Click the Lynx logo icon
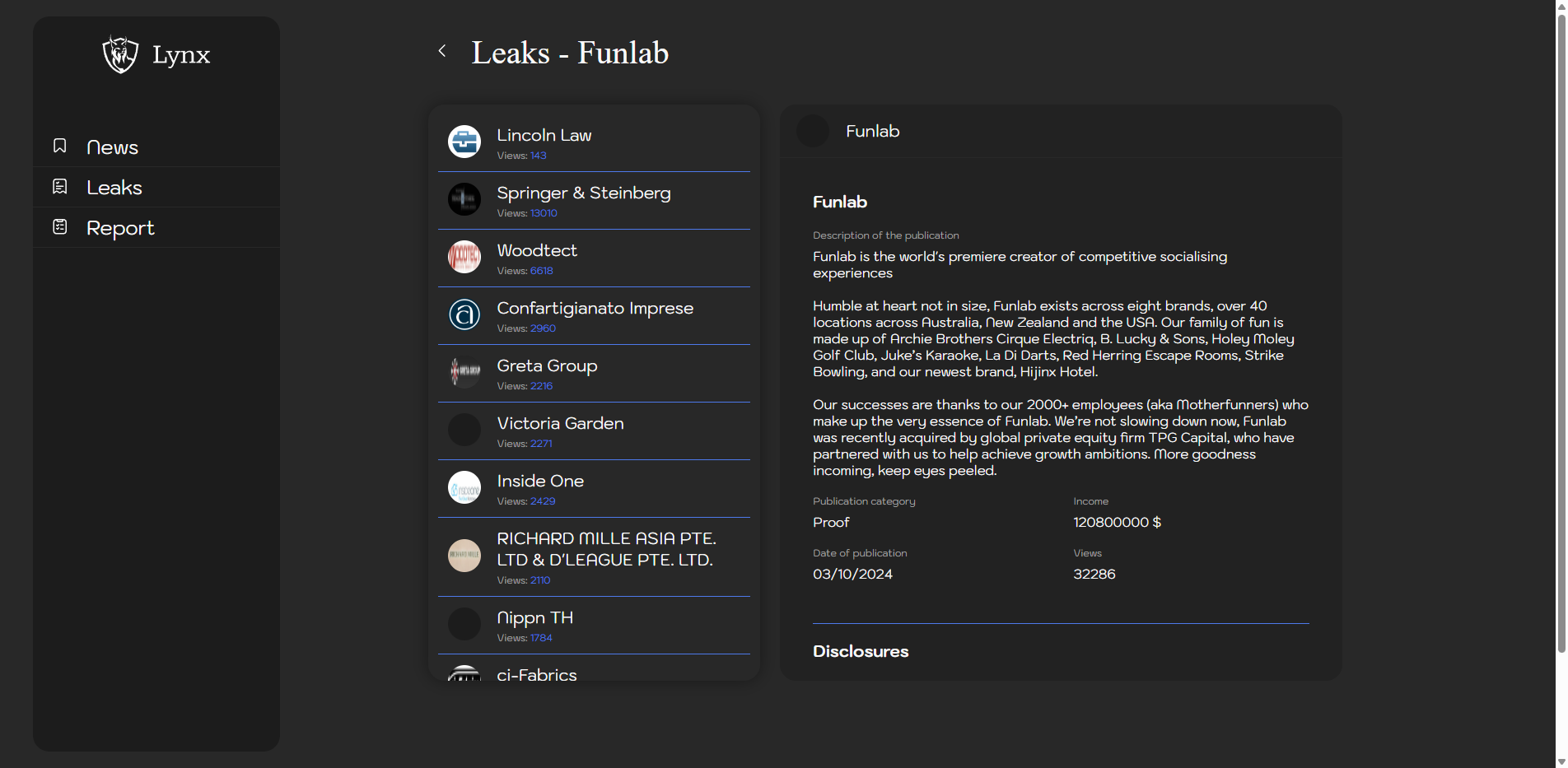1568x768 pixels. click(x=120, y=54)
